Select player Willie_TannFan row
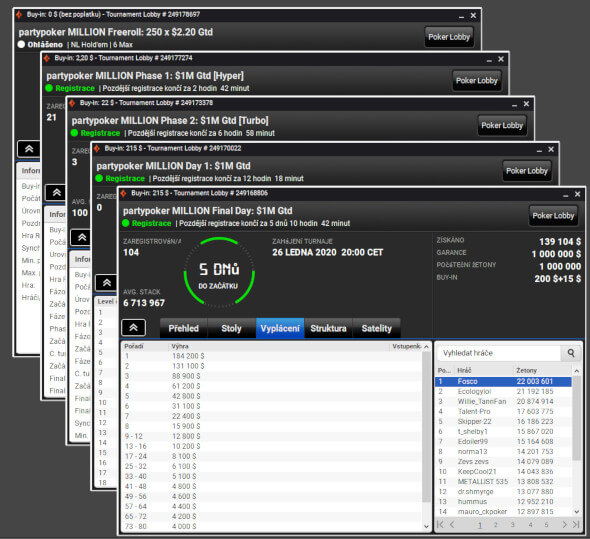The height and width of the screenshot is (539, 590). click(503, 402)
